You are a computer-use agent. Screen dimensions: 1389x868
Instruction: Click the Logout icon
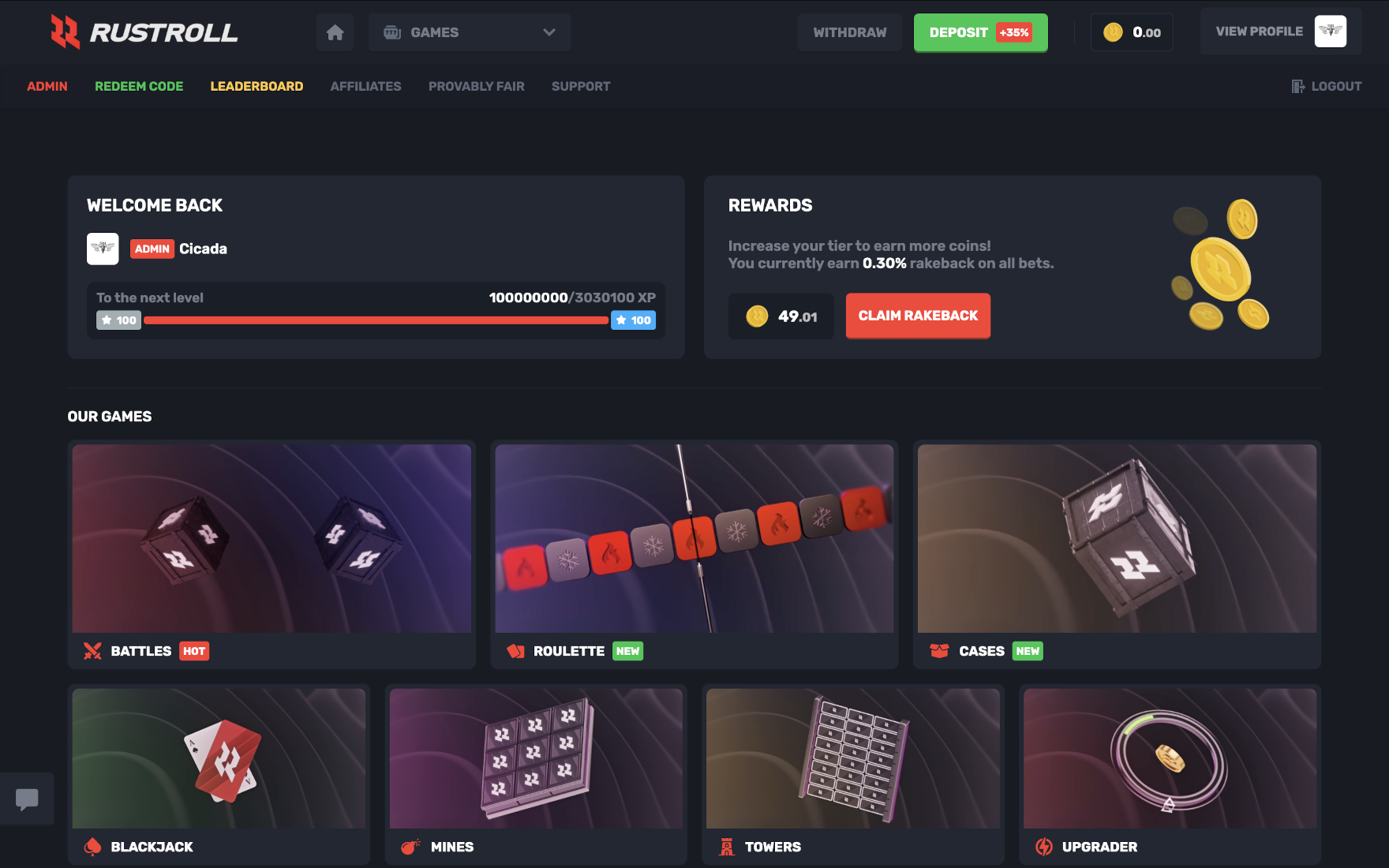pyautogui.click(x=1297, y=86)
